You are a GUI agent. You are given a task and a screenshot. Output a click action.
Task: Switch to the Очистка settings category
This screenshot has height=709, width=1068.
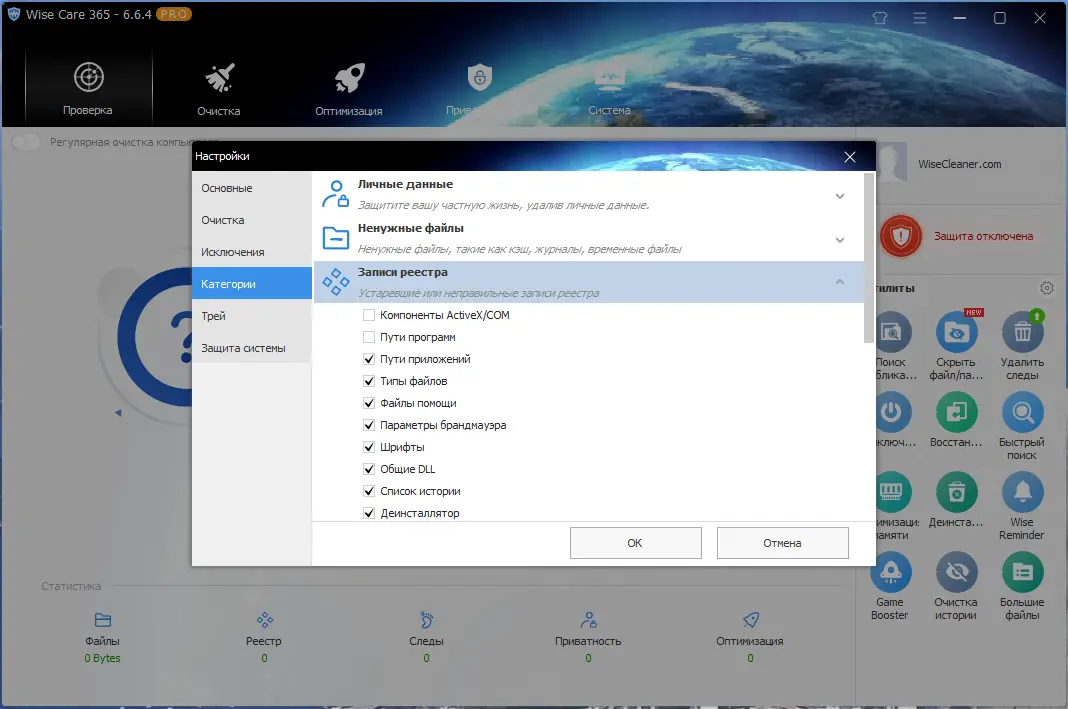[220, 219]
